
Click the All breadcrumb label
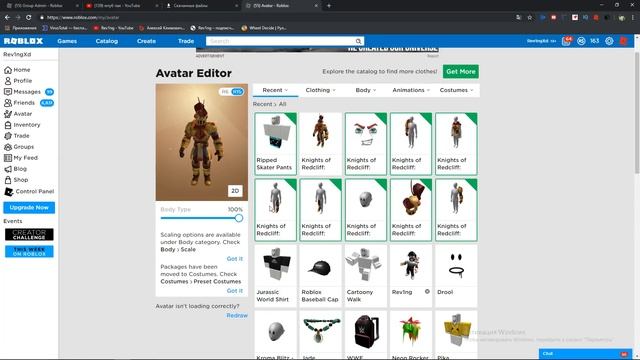(x=282, y=104)
